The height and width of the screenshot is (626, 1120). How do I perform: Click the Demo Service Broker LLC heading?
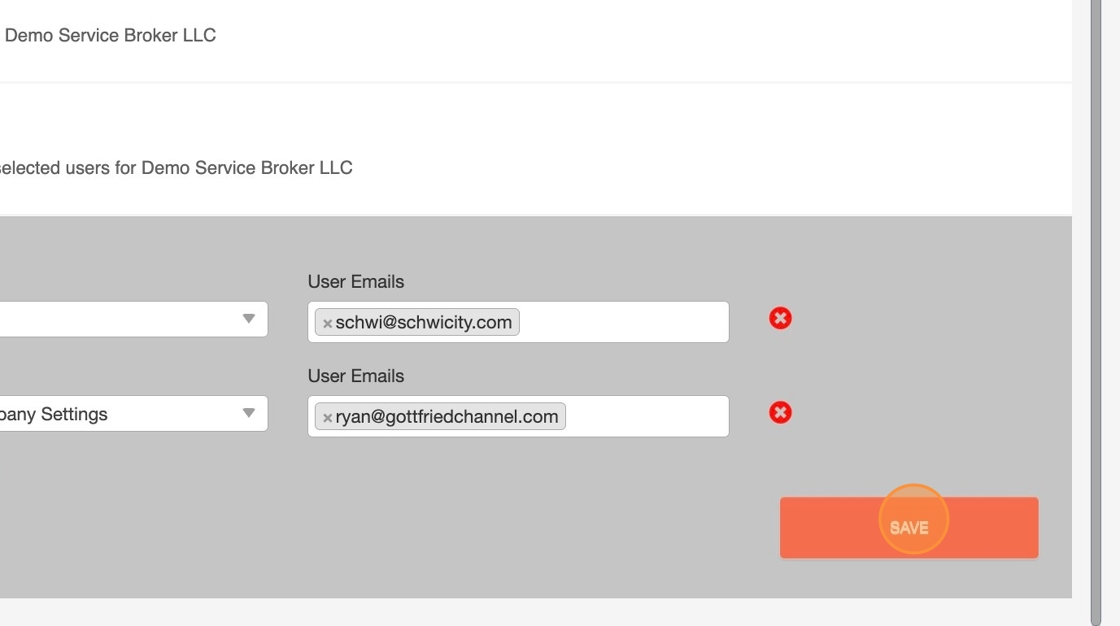pyautogui.click(x=110, y=35)
